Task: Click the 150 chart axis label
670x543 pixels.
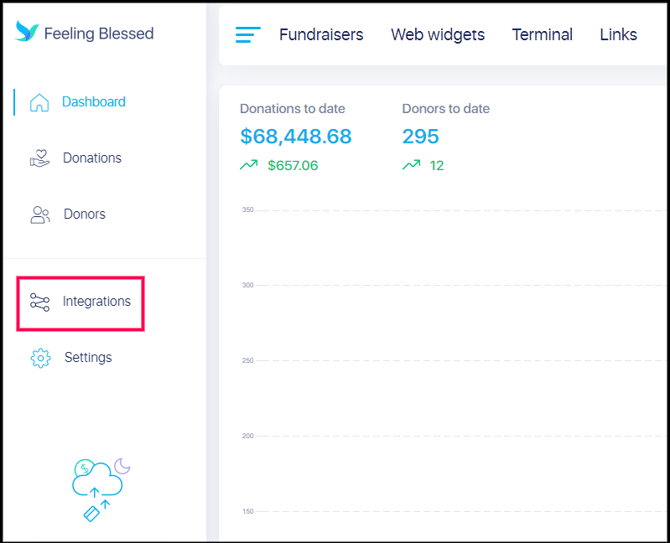Action: tap(248, 511)
